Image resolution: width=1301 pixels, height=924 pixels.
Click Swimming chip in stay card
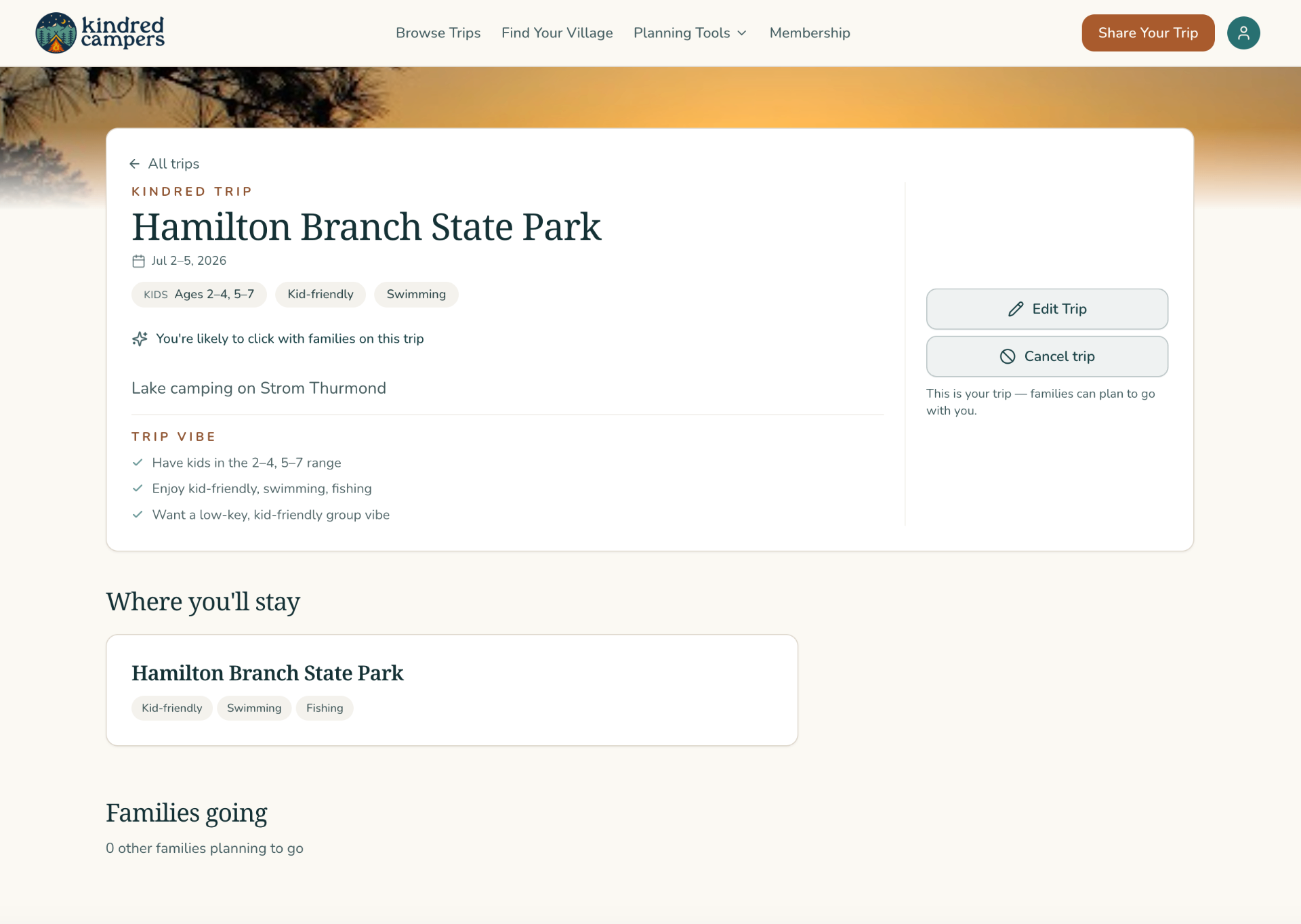pos(254,708)
